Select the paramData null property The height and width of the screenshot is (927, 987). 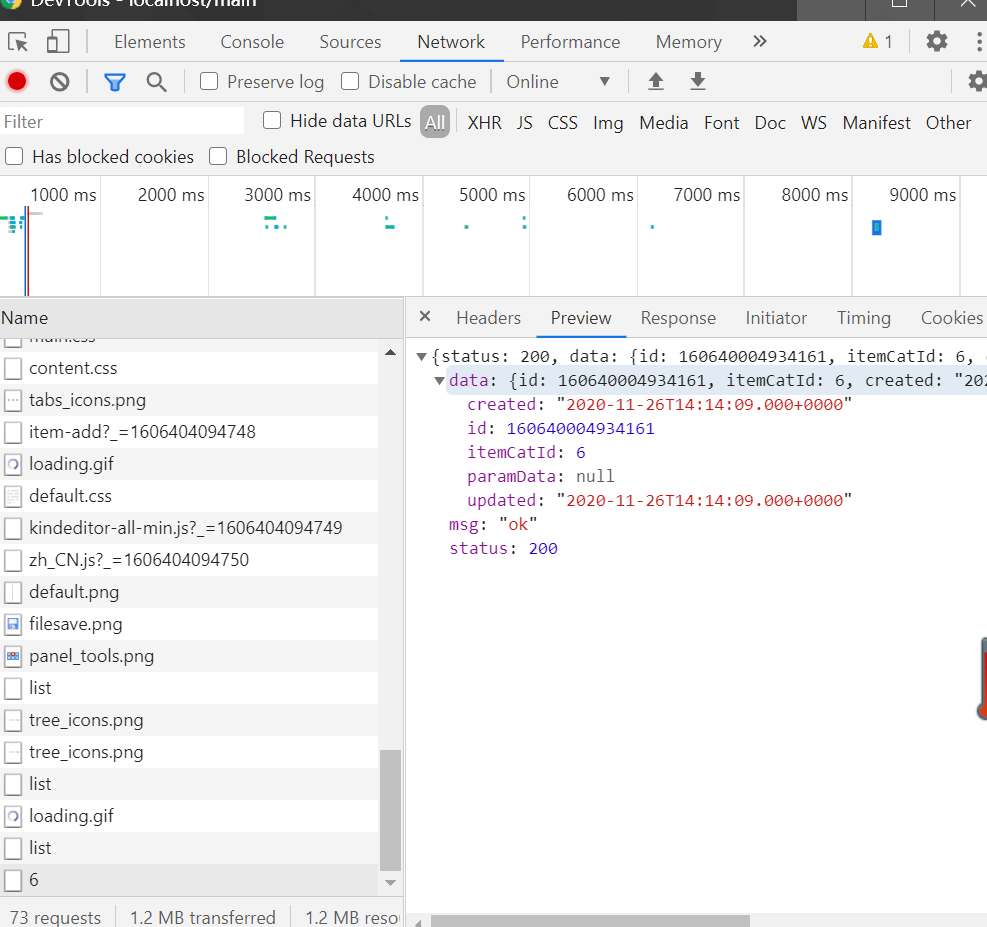tap(540, 476)
